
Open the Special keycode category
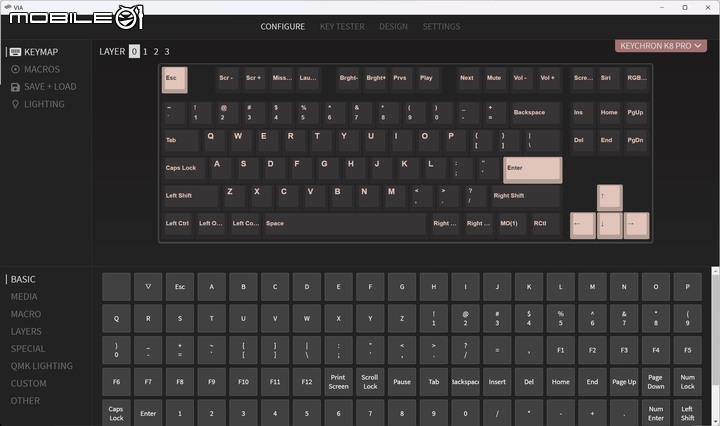(28, 349)
